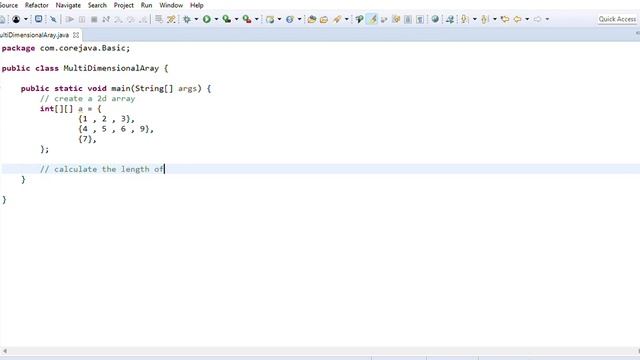The image size is (640, 360).
Task: Toggle the second page-shaped toolbar icon before the globe
Action: point(420,19)
